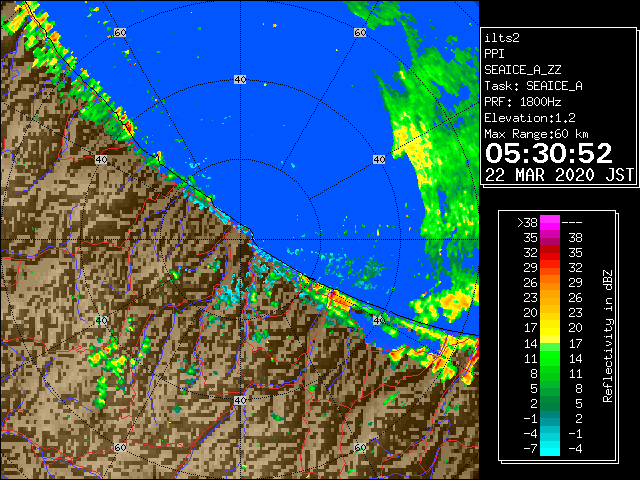This screenshot has height=480, width=640.
Task: Select the date "22 MAR 2020 JST"
Action: 559,175
